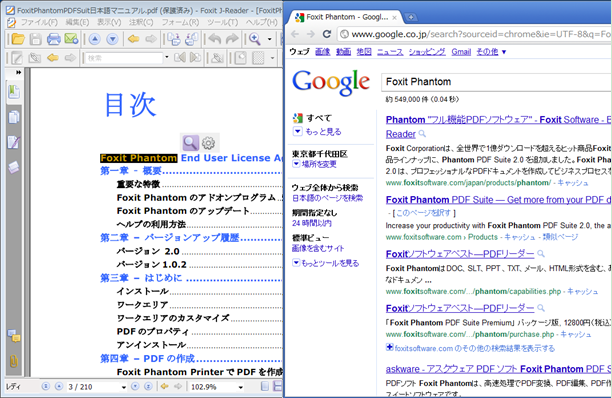Expand もっとツールを見る in Google sidebar
This screenshot has height=398, width=612.
coord(326,263)
